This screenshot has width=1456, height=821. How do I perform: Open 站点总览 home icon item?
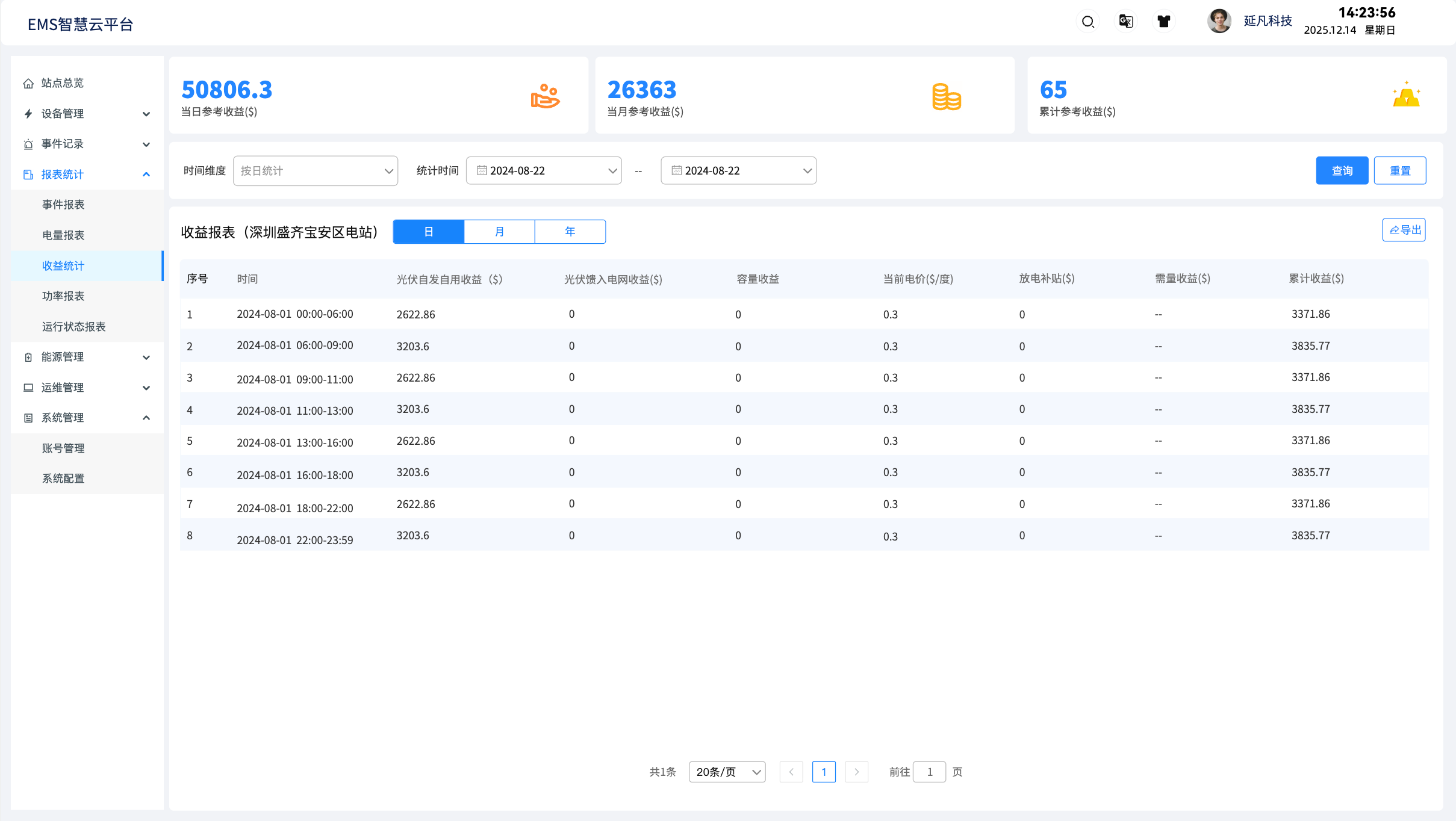pyautogui.click(x=62, y=83)
